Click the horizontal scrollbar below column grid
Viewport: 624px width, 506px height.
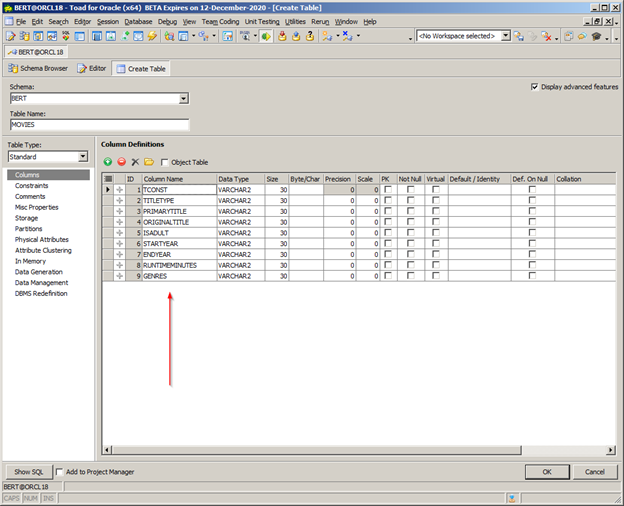point(316,450)
